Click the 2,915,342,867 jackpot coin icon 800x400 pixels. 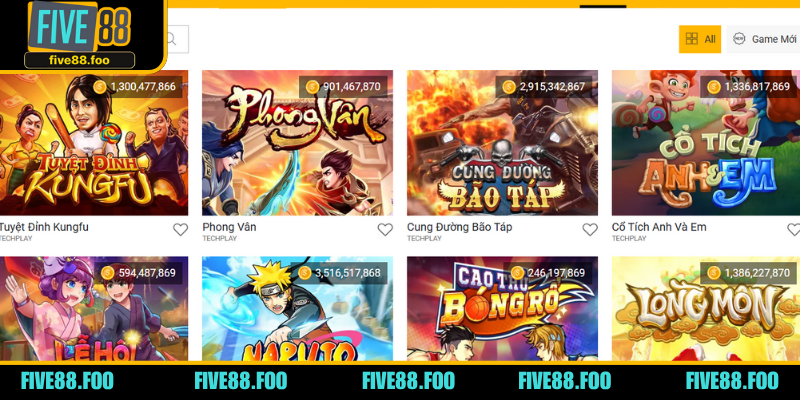509,87
